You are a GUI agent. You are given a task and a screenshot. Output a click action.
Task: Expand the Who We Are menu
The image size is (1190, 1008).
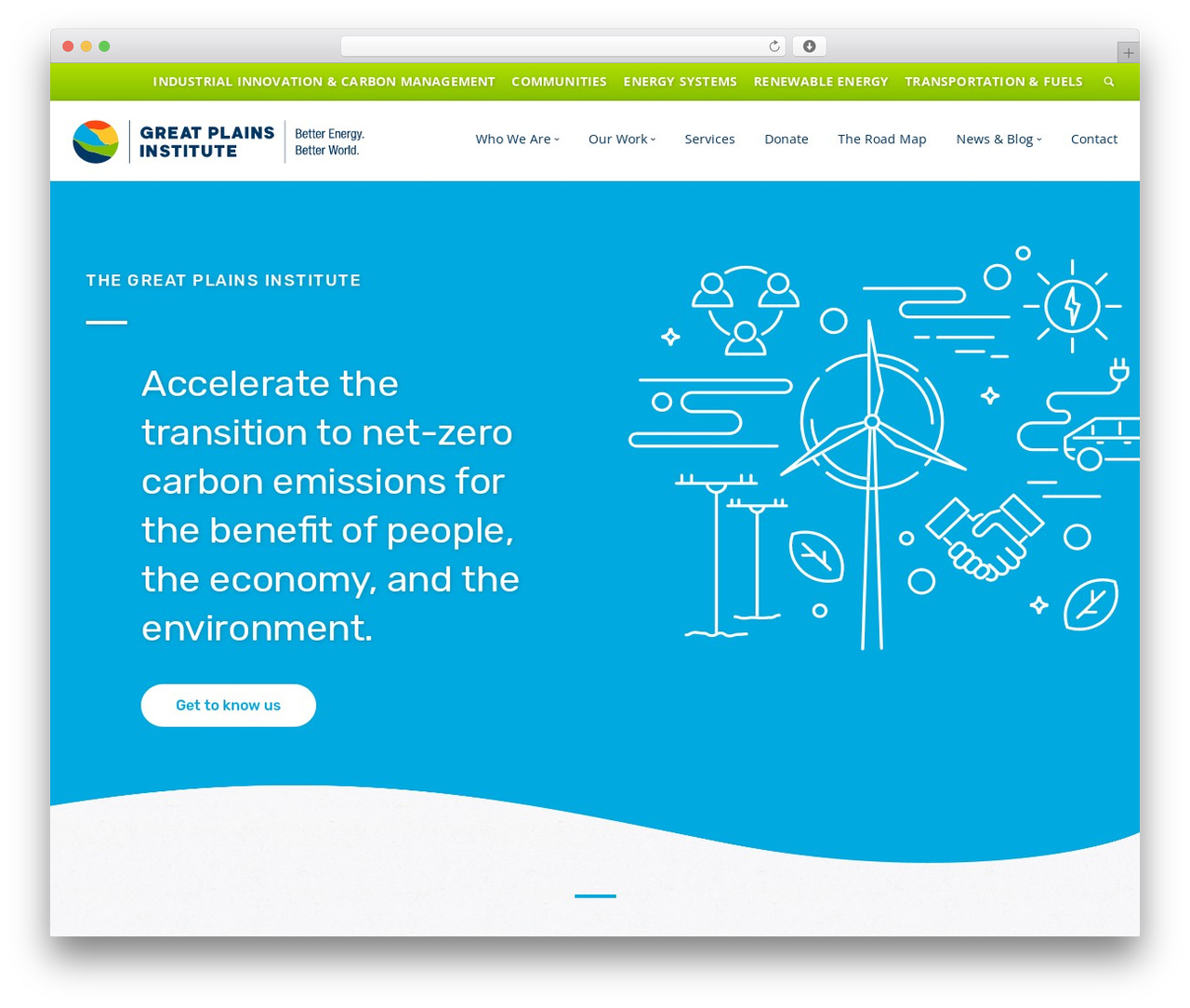(517, 139)
